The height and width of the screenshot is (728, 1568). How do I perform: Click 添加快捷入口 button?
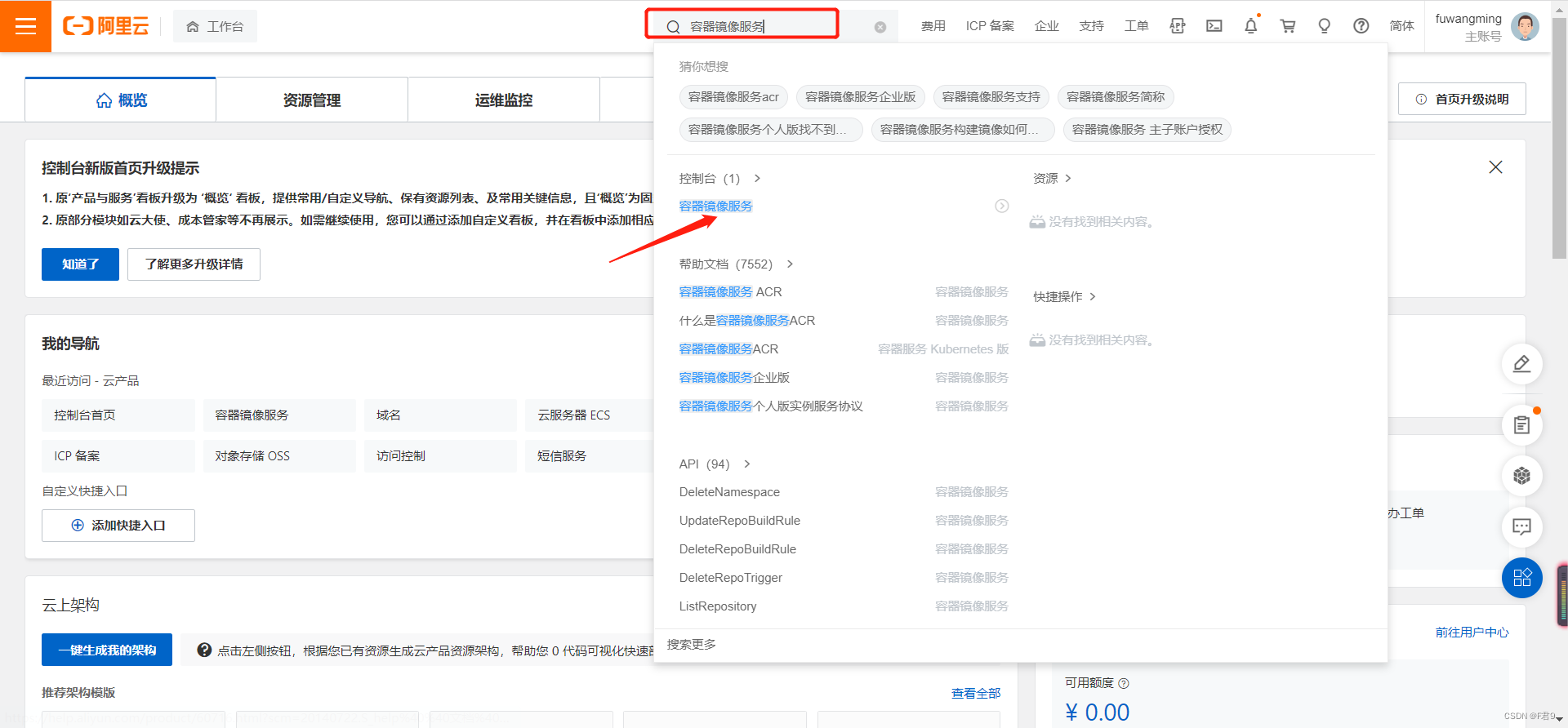(x=118, y=526)
